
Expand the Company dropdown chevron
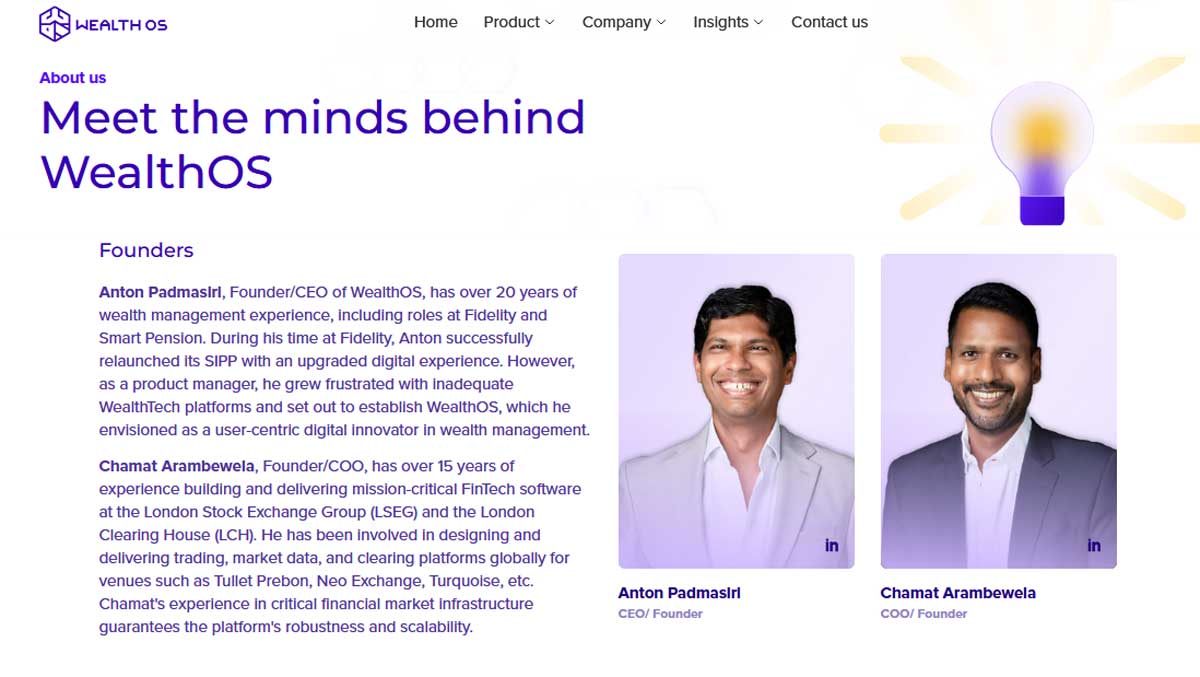coord(661,23)
